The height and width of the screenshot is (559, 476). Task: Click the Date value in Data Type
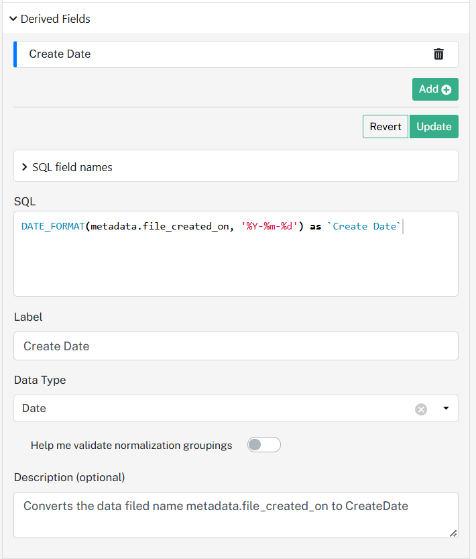click(x=34, y=408)
